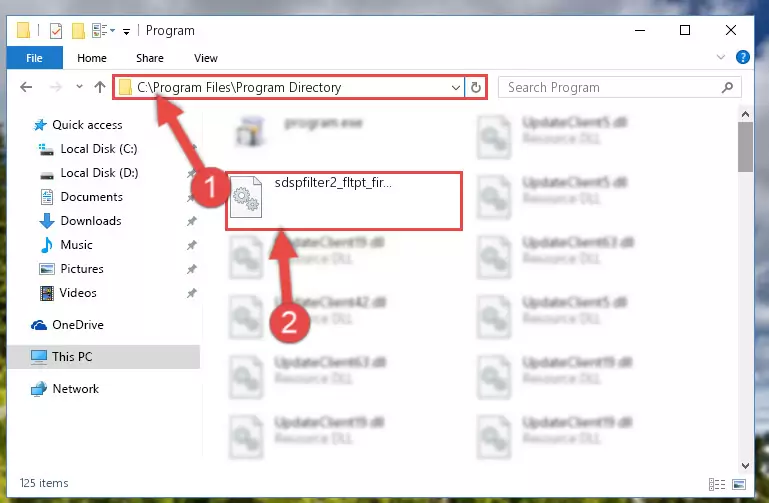Refresh the current folder view

[476, 87]
